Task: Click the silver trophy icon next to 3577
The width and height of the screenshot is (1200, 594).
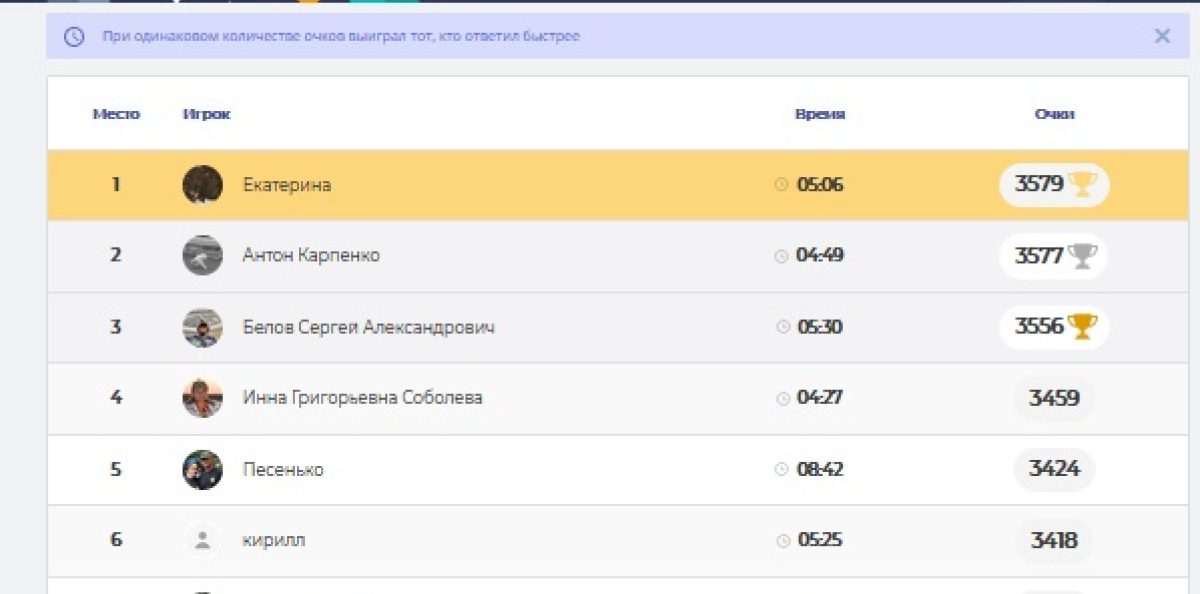Action: 1082,256
